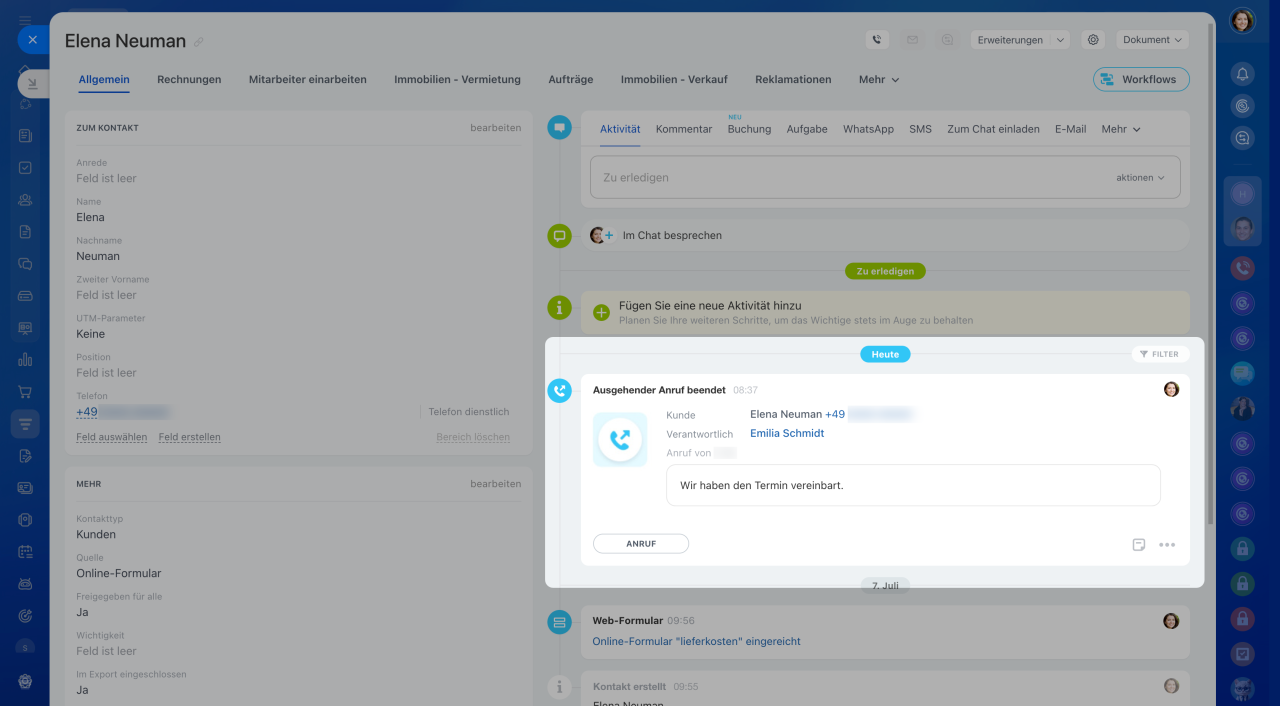Click the author avatar on the Web-Formular entry
This screenshot has width=1280, height=706.
pyautogui.click(x=1171, y=621)
